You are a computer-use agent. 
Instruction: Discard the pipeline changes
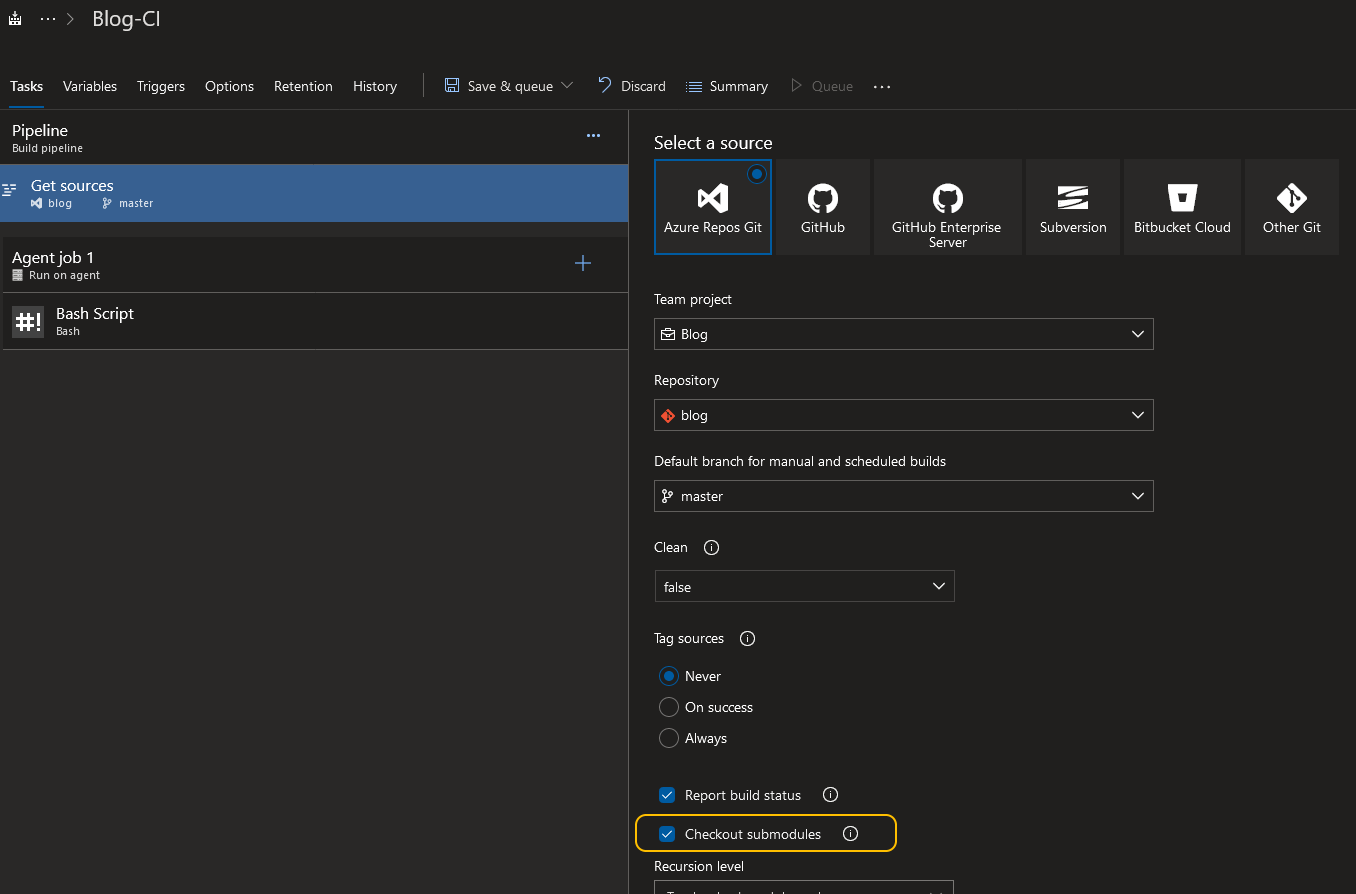631,86
